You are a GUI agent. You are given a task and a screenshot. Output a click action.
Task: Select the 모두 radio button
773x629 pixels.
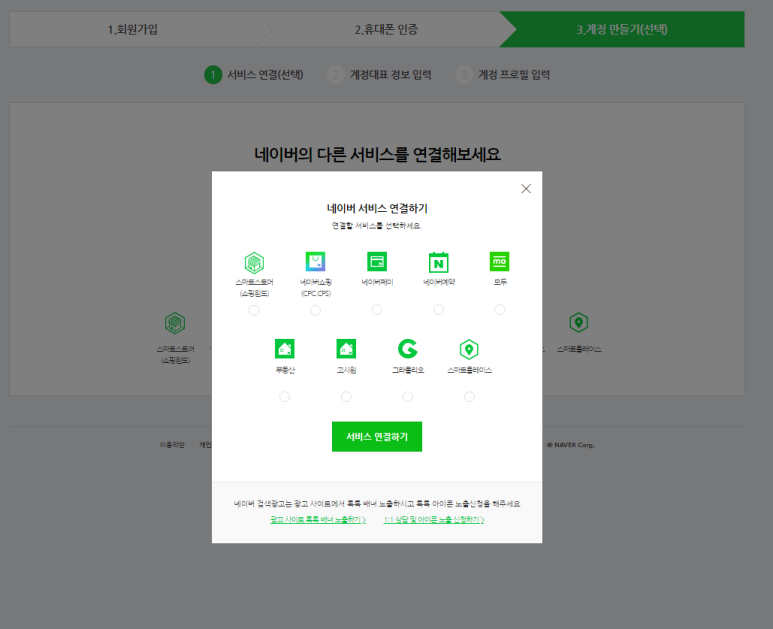tap(500, 310)
